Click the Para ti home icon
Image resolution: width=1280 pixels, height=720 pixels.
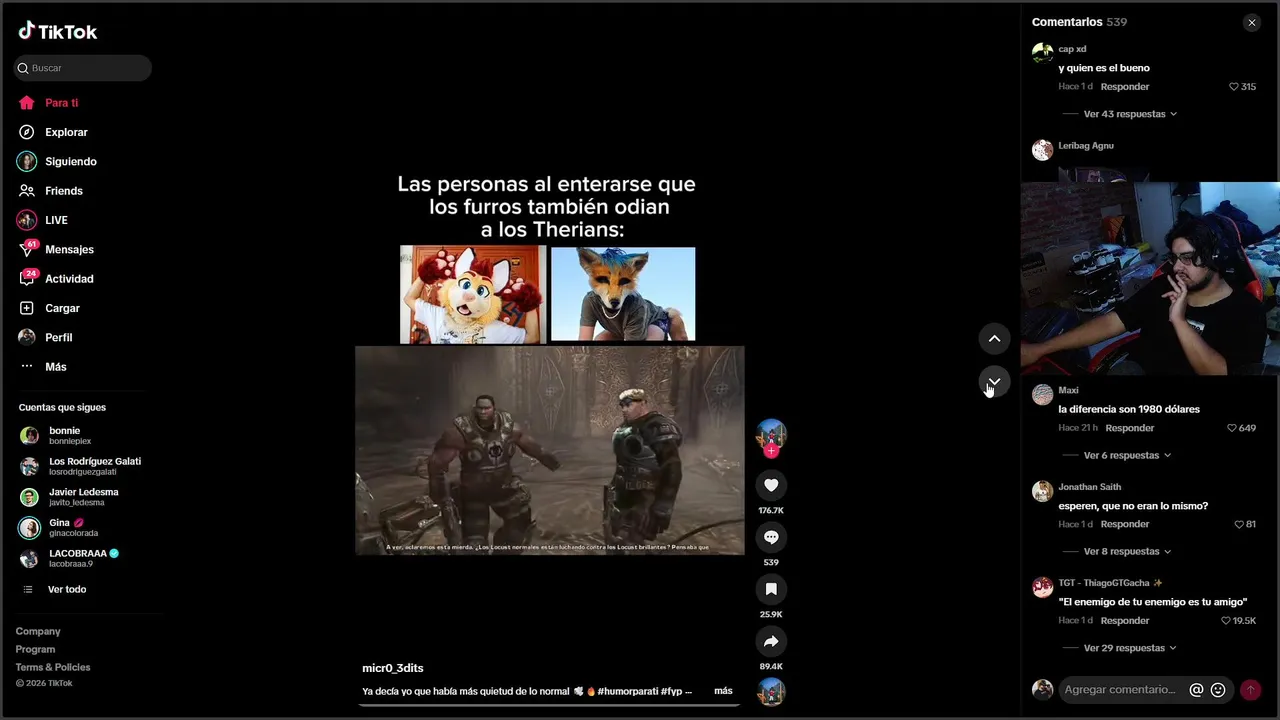[x=27, y=103]
